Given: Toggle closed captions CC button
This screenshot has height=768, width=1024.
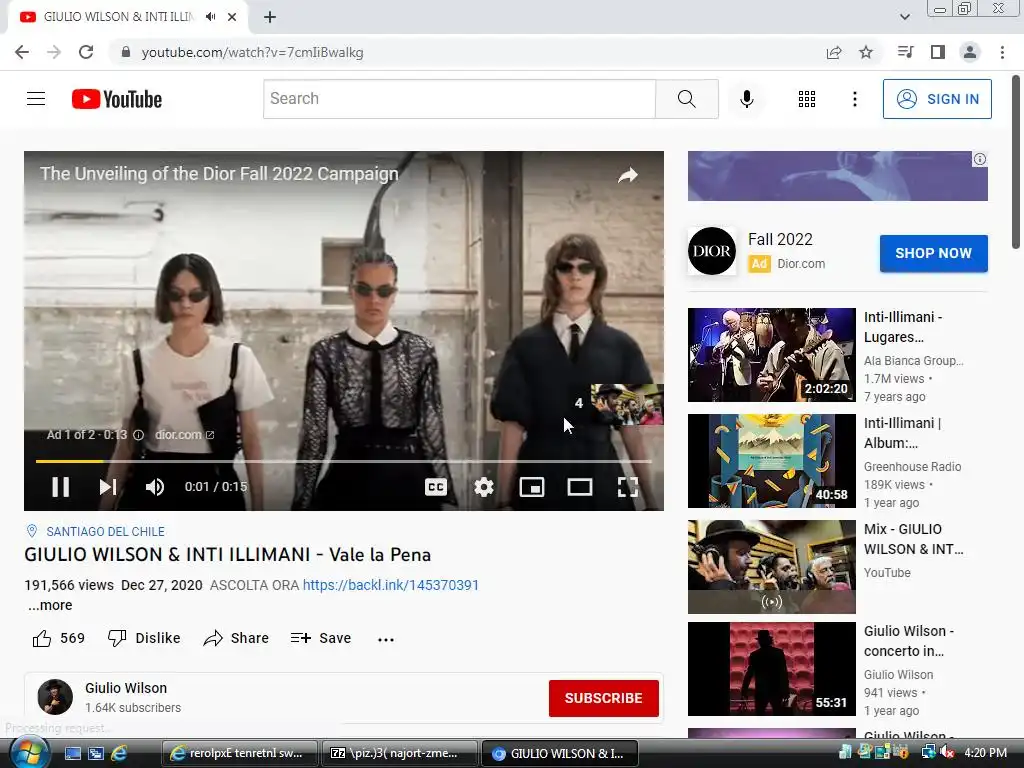Looking at the screenshot, I should [x=436, y=487].
